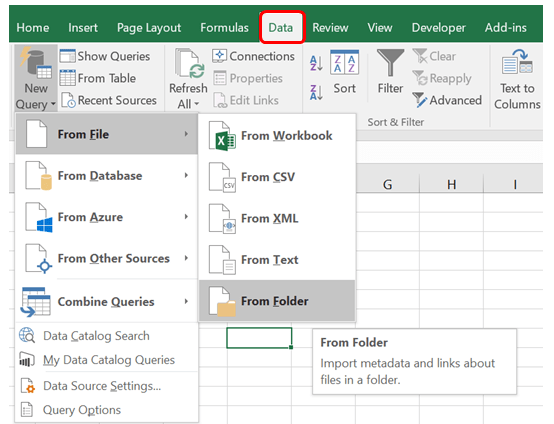This screenshot has width=554, height=424.
Task: Click My Data Catalog Queries text
Action: [109, 360]
